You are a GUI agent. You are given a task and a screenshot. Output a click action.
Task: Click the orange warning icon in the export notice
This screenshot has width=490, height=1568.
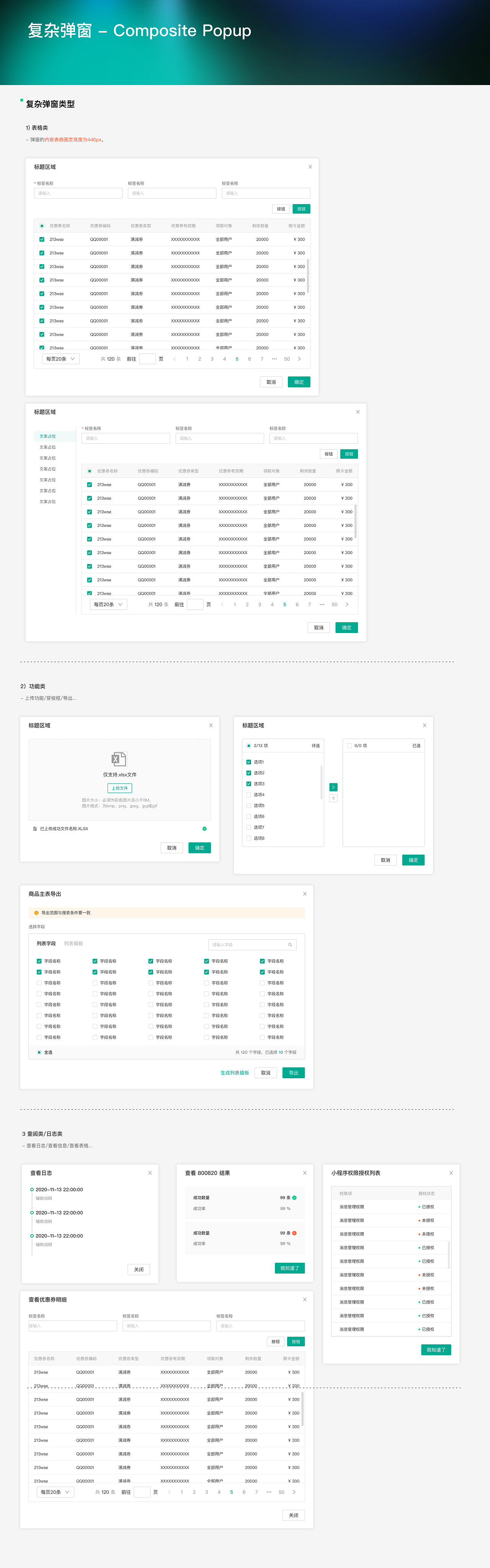36,912
